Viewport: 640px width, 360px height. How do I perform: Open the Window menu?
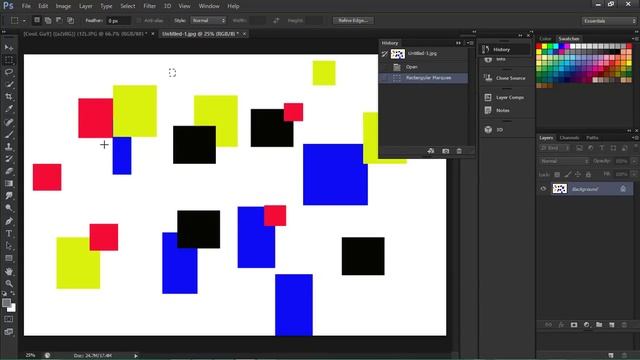pos(209,6)
